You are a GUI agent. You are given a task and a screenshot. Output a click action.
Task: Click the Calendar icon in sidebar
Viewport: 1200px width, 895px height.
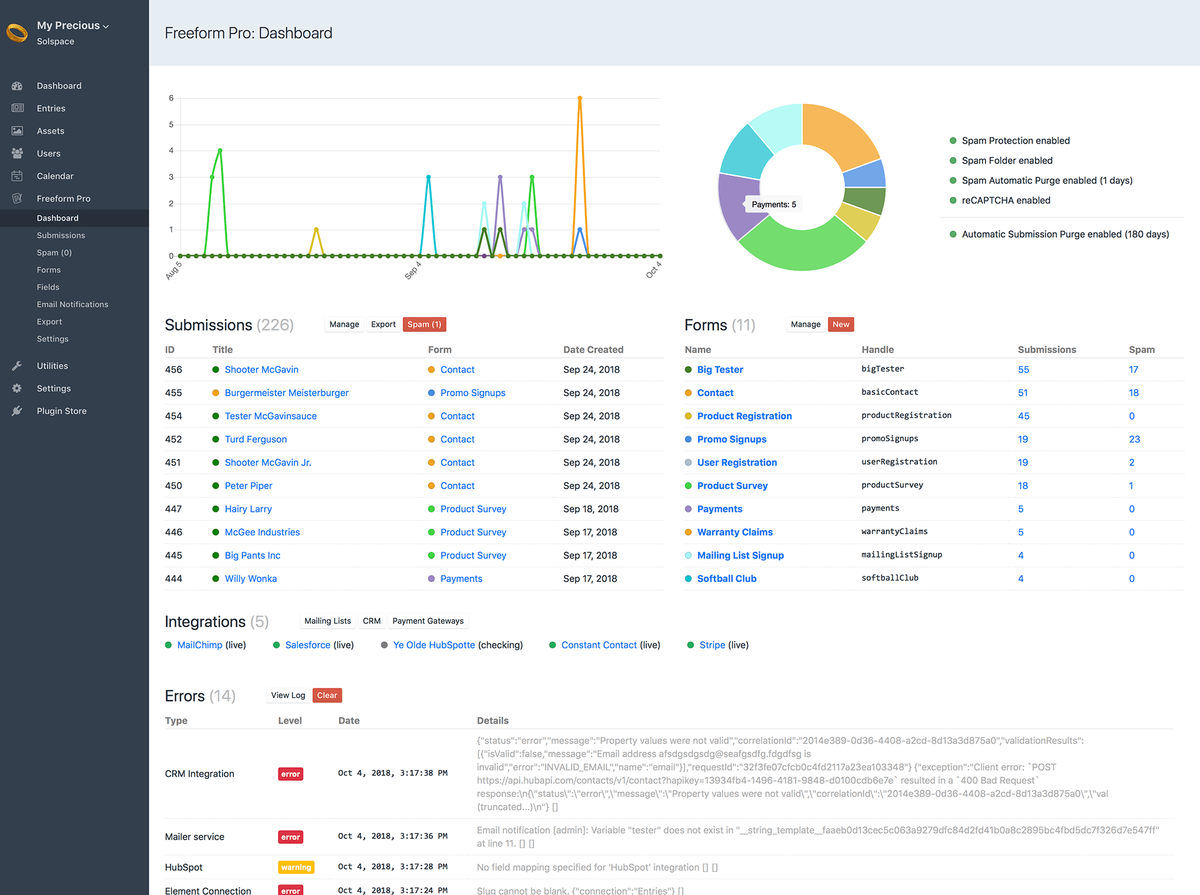17,176
